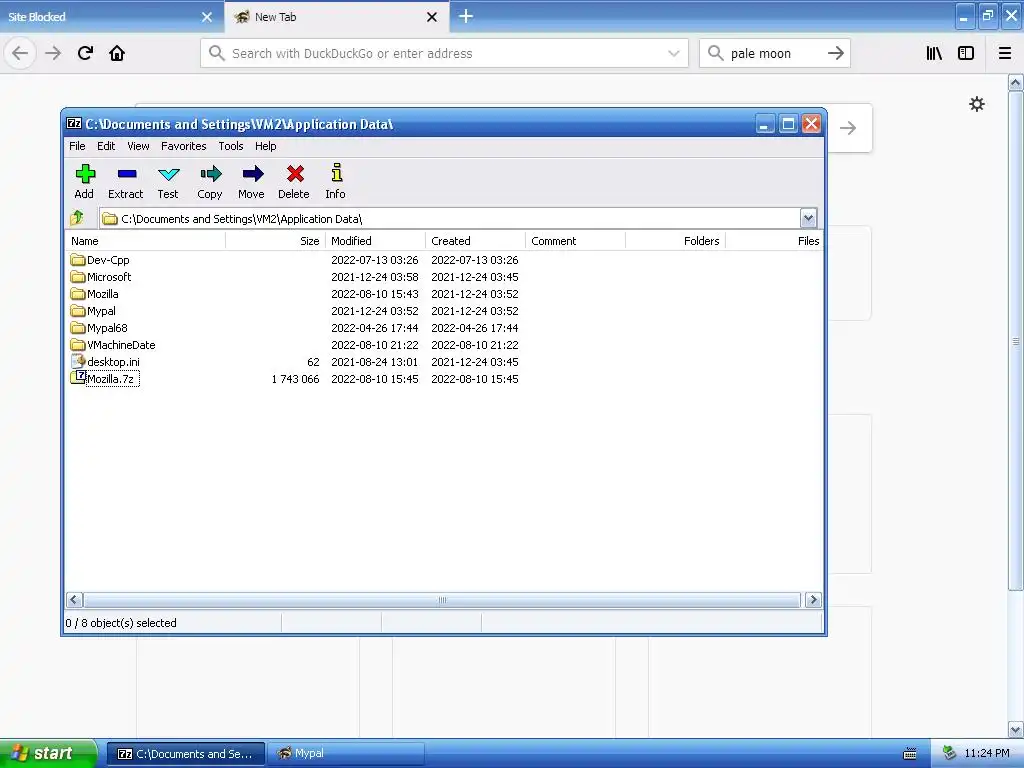This screenshot has width=1024, height=768.
Task: Select the Mozilla.7z archive icon
Action: click(78, 377)
